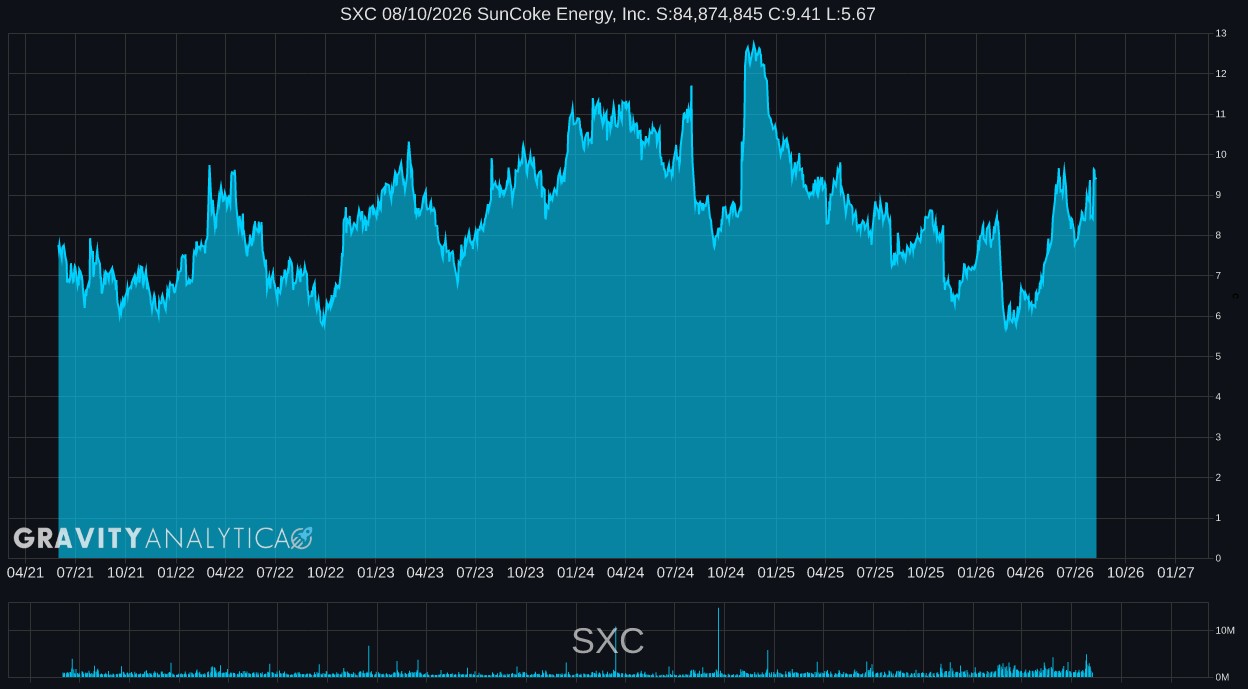Image resolution: width=1248 pixels, height=689 pixels.
Task: Click the 04/21 date axis label
Action: [x=25, y=573]
